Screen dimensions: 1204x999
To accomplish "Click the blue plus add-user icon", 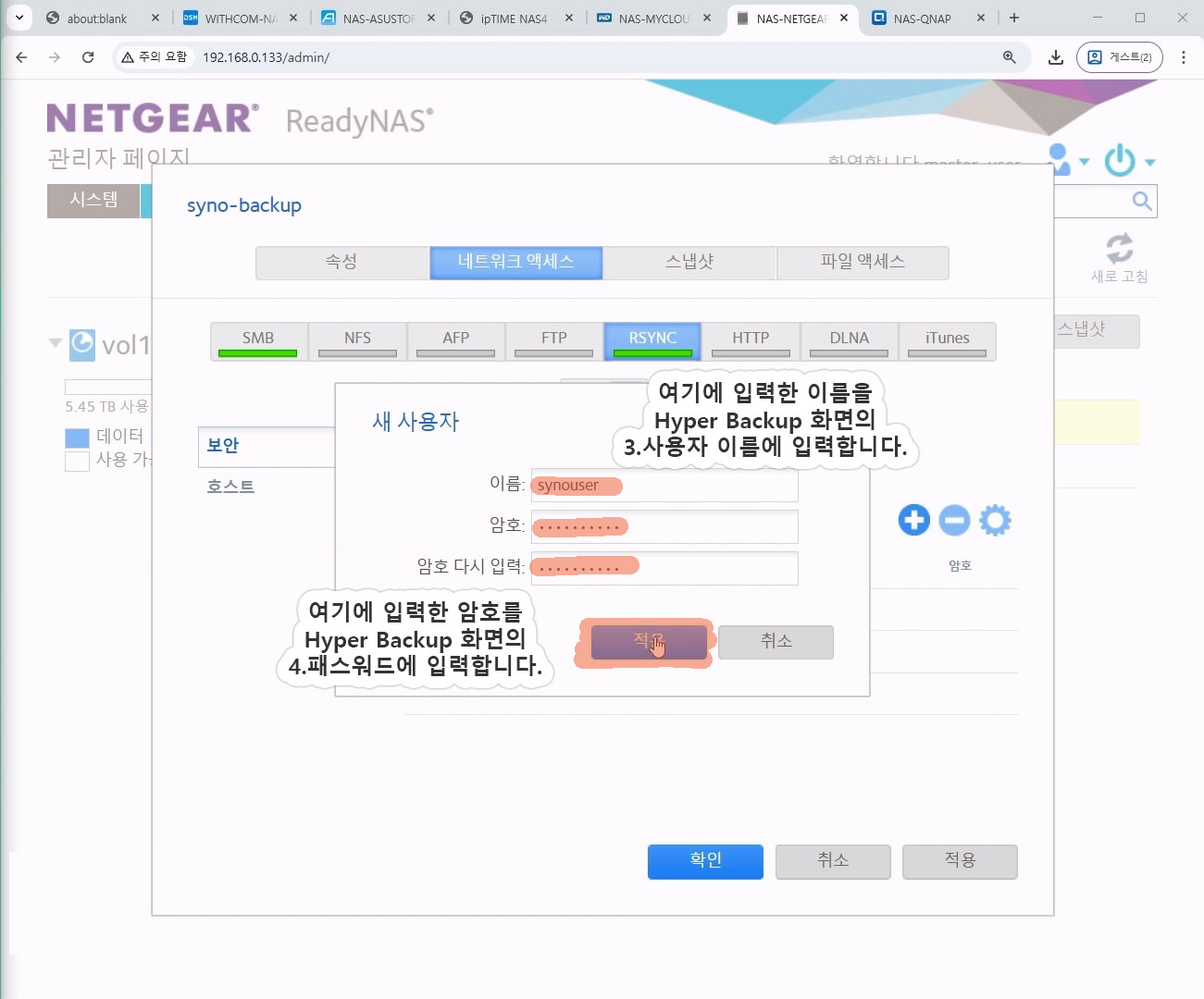I will 913,520.
